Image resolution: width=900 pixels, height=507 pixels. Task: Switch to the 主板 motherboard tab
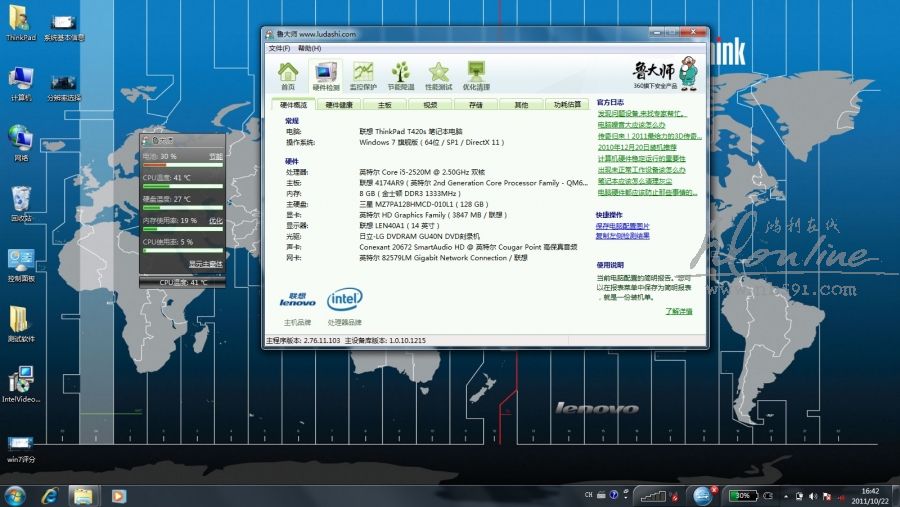point(384,105)
